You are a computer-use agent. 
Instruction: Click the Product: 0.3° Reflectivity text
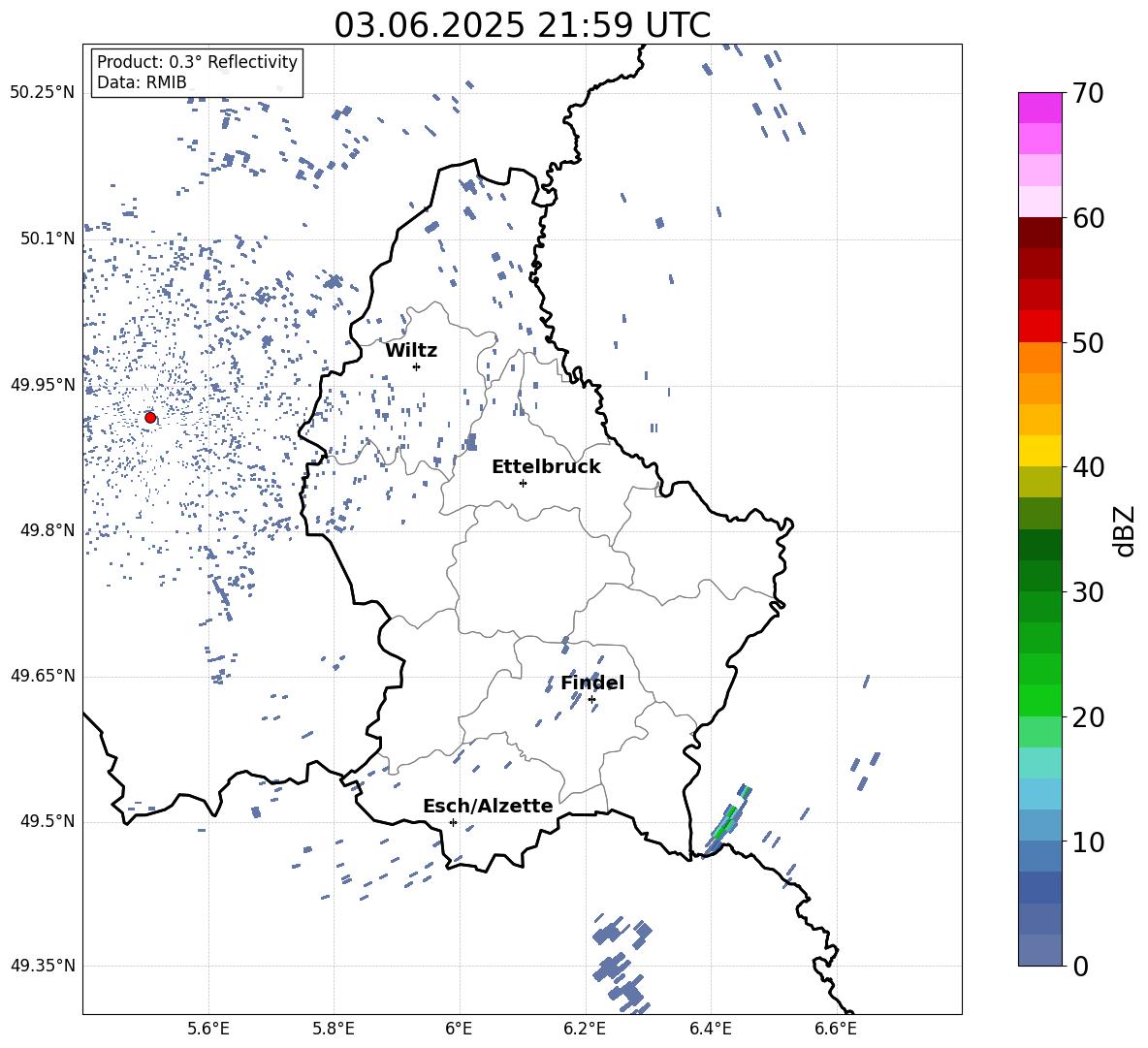pos(197,62)
